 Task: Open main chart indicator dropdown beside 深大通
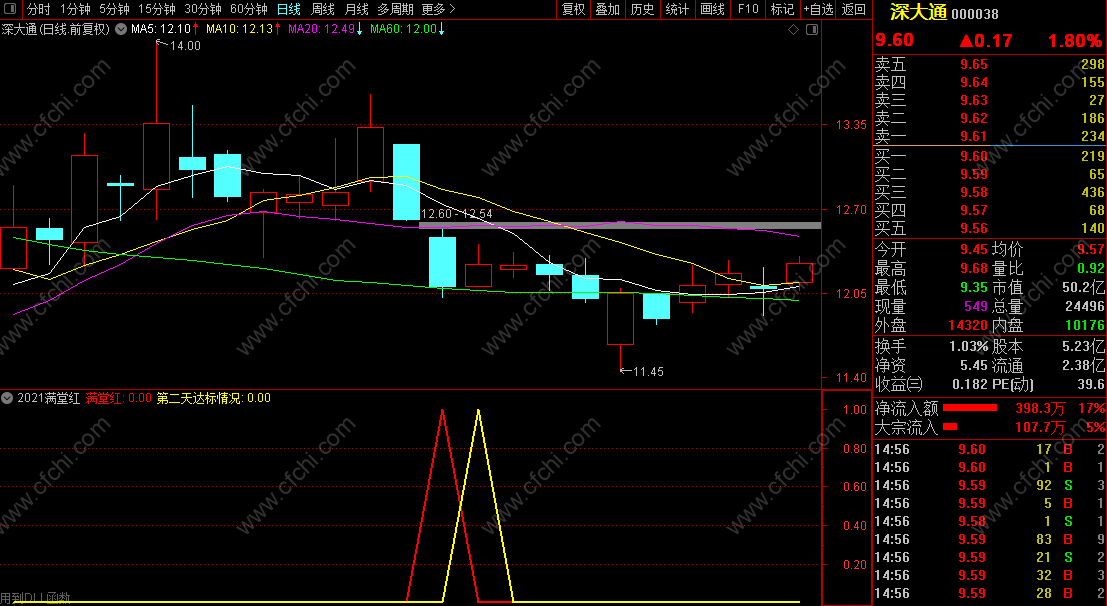tap(121, 30)
